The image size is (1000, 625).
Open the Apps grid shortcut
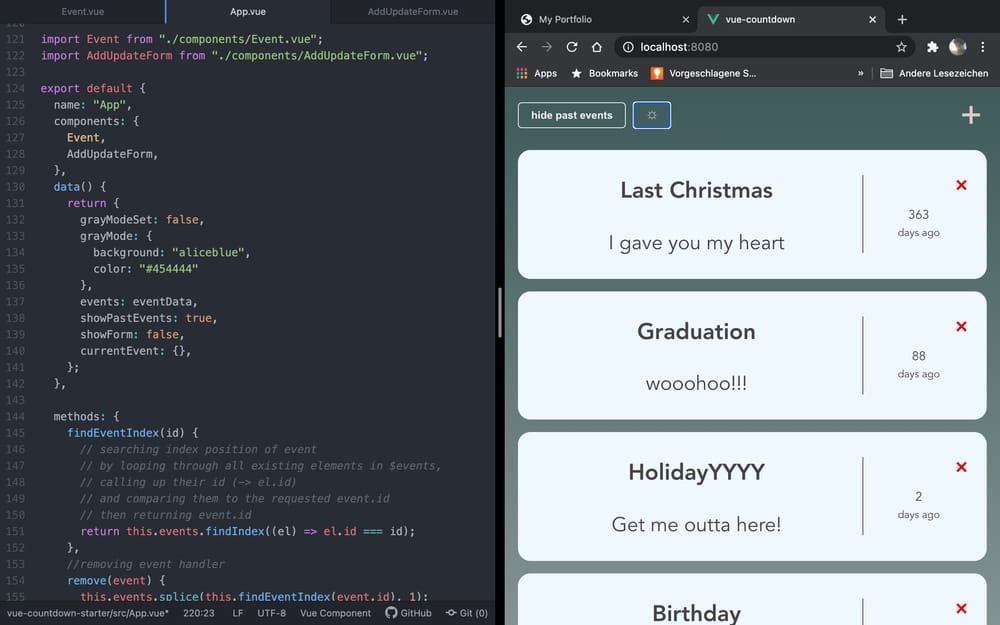536,73
